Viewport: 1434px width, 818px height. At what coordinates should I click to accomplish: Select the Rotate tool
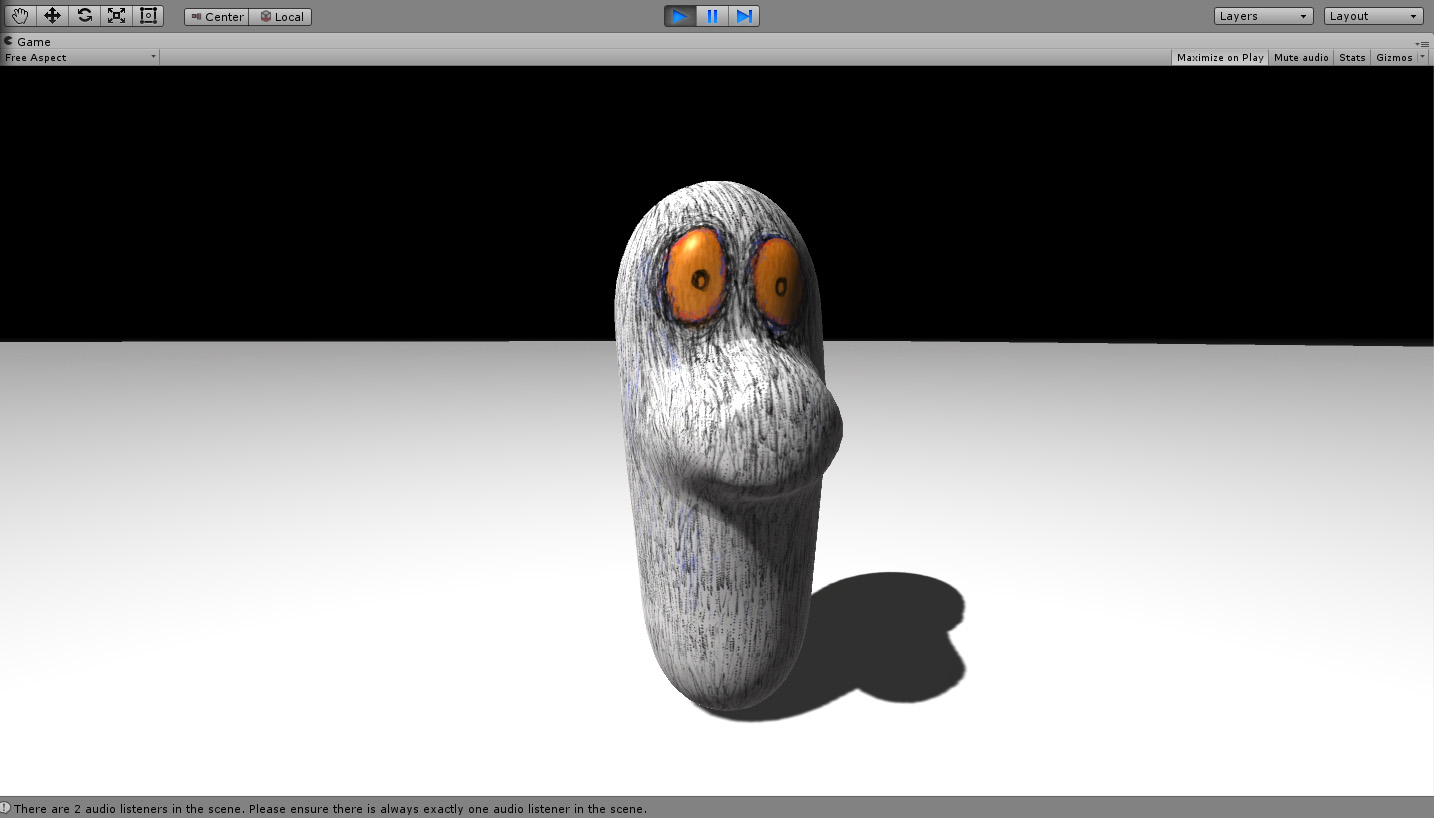tap(85, 16)
